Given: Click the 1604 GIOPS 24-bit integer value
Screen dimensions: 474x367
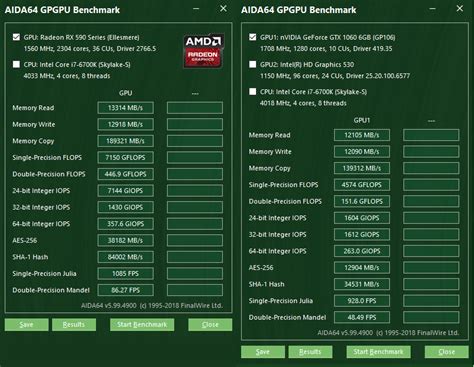Looking at the screenshot, I should coord(362,218).
